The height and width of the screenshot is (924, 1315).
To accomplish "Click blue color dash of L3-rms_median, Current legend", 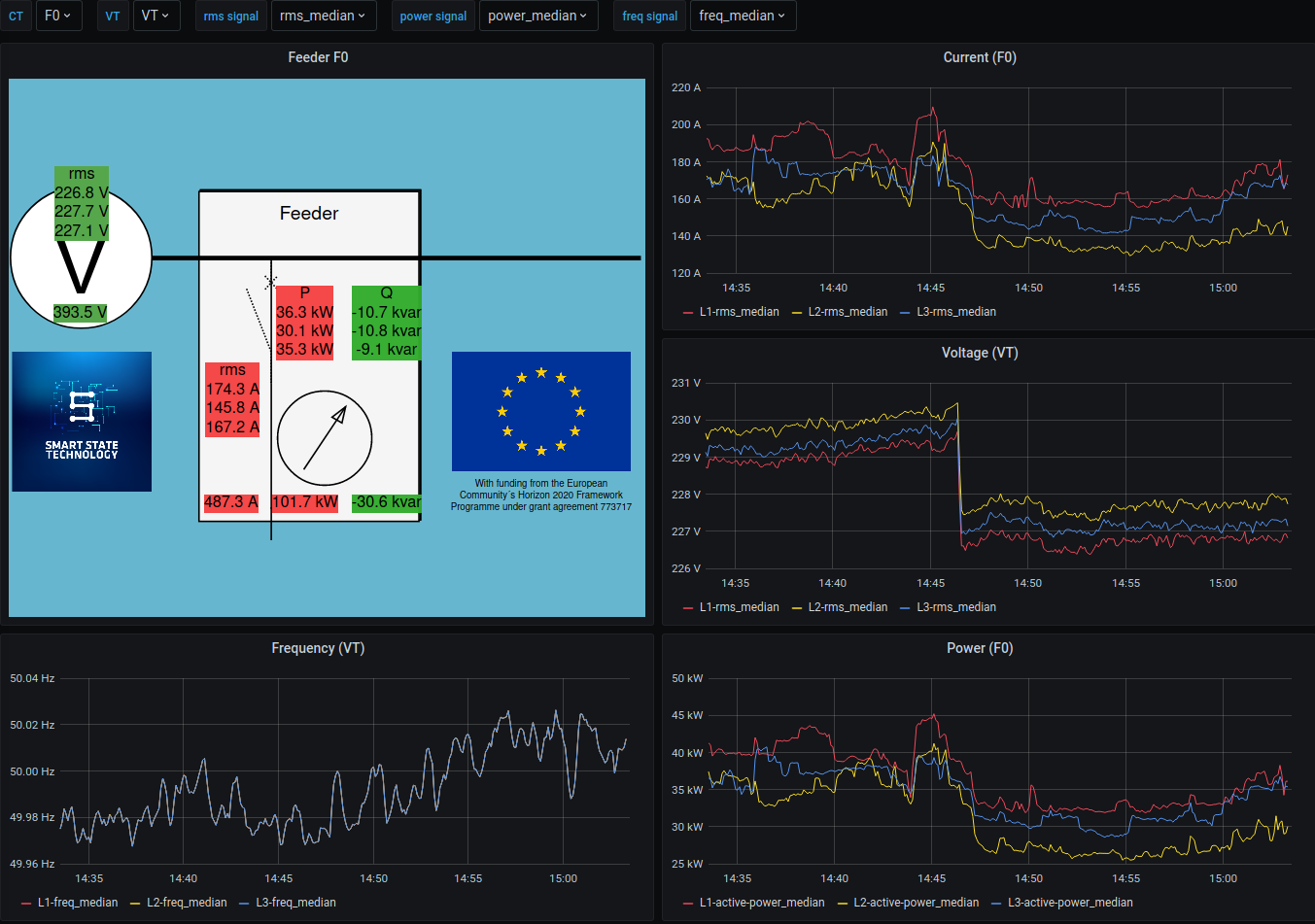I will point(906,312).
